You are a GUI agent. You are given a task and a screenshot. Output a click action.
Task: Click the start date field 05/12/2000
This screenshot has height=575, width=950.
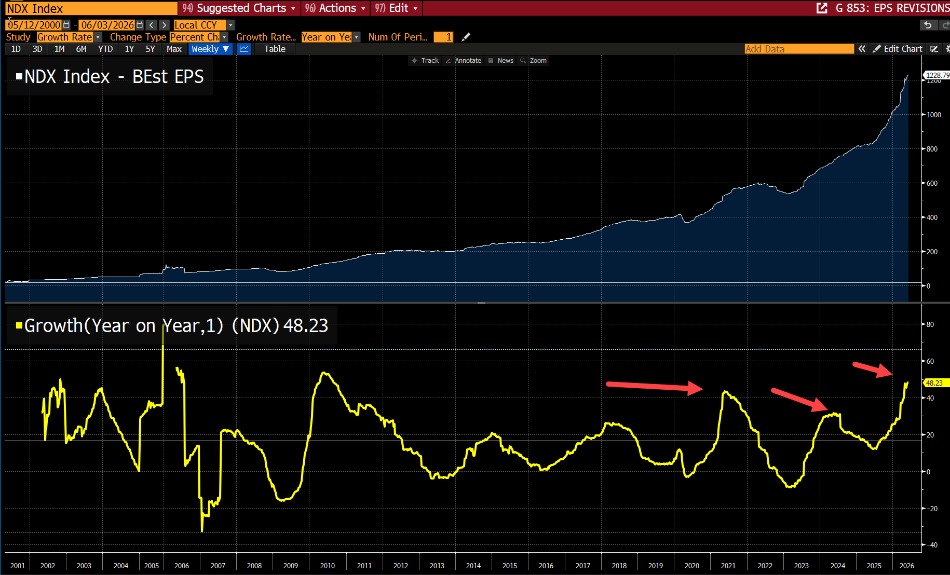[x=35, y=25]
